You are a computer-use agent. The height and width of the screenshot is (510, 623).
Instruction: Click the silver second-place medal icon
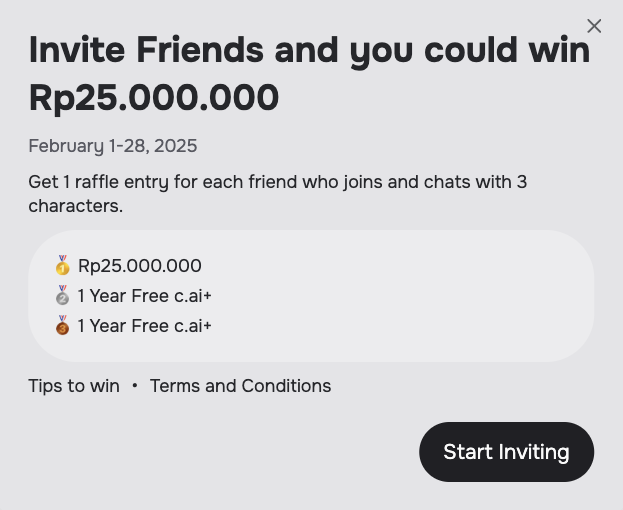click(62, 295)
